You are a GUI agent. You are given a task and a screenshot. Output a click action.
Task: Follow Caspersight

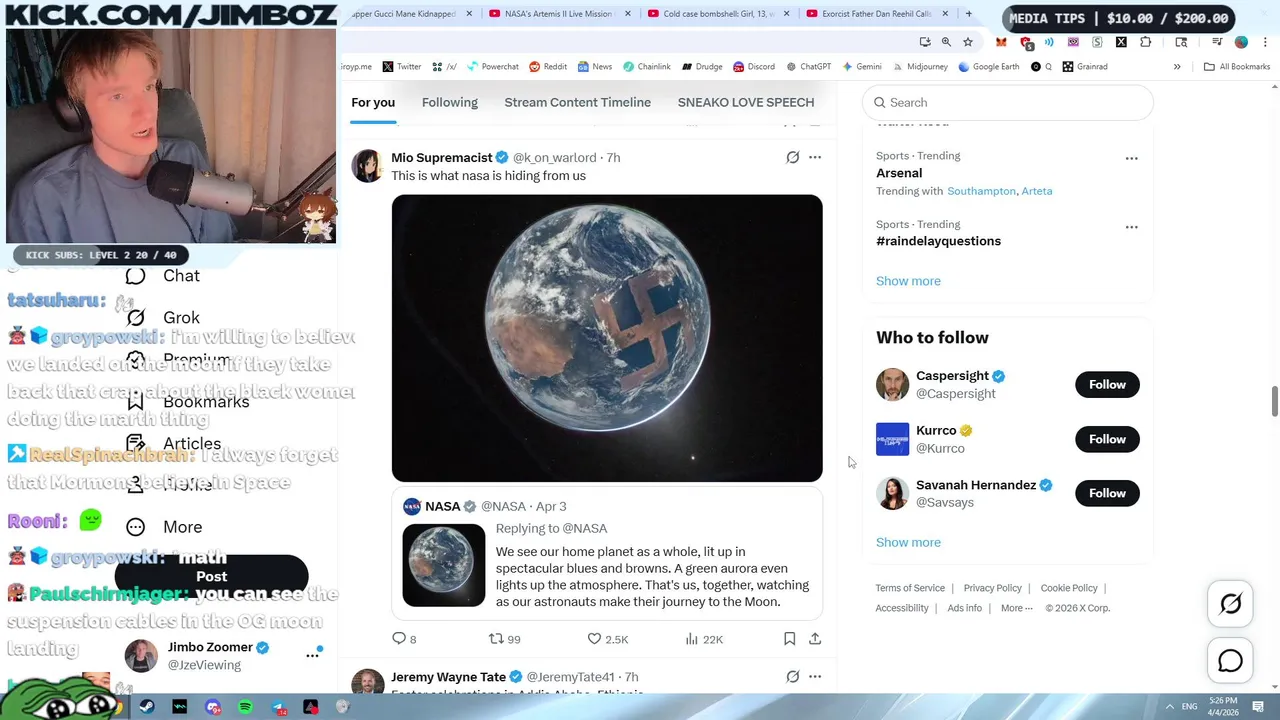pos(1107,385)
